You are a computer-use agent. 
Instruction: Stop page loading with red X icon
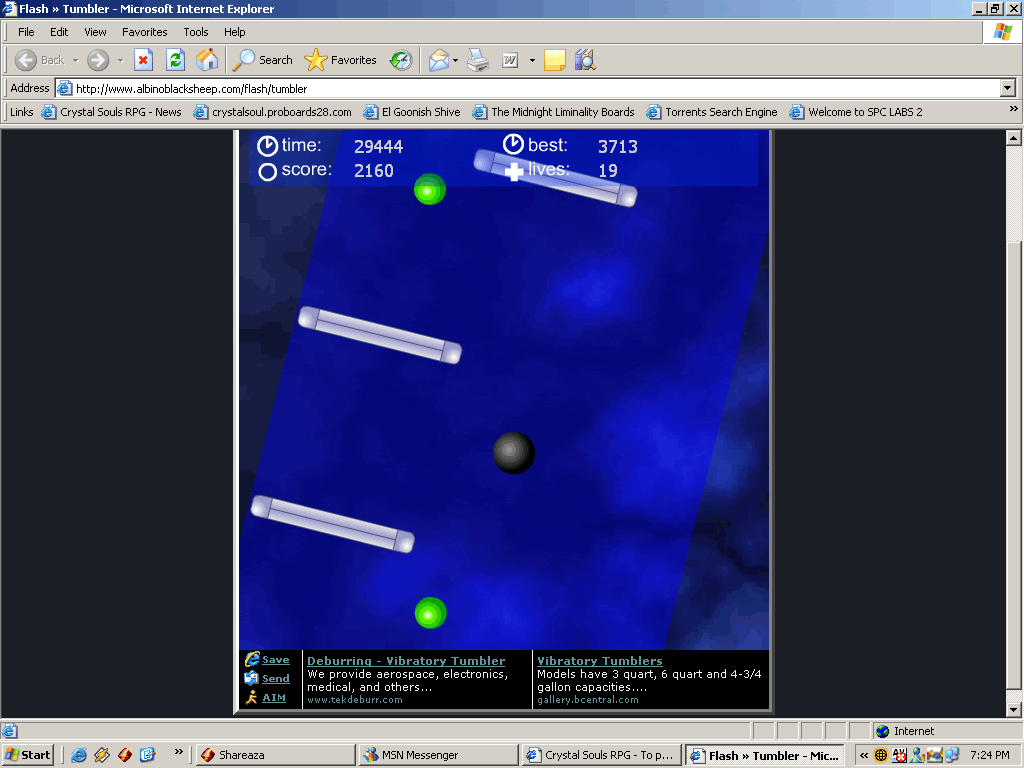pos(143,60)
